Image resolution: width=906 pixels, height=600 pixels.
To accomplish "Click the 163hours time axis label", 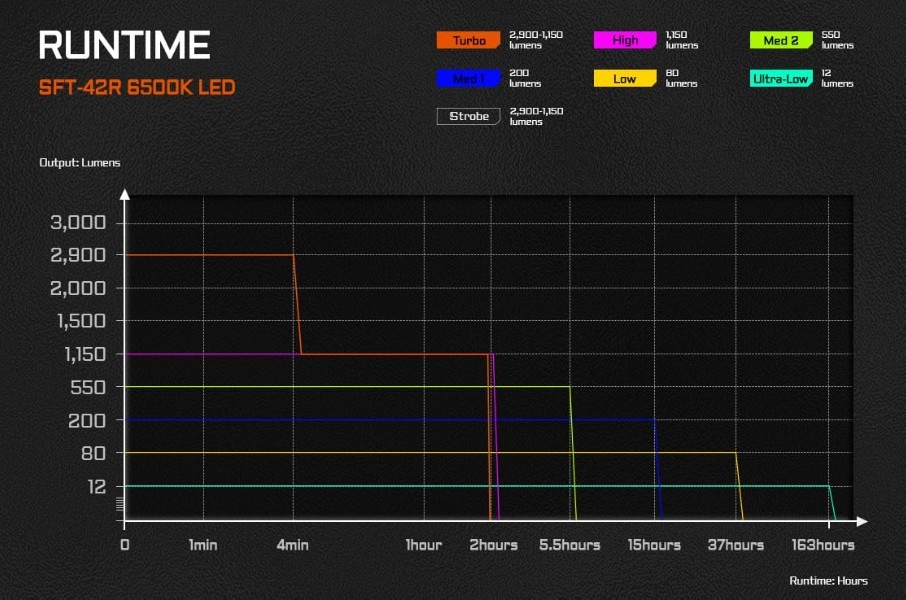I will [822, 545].
